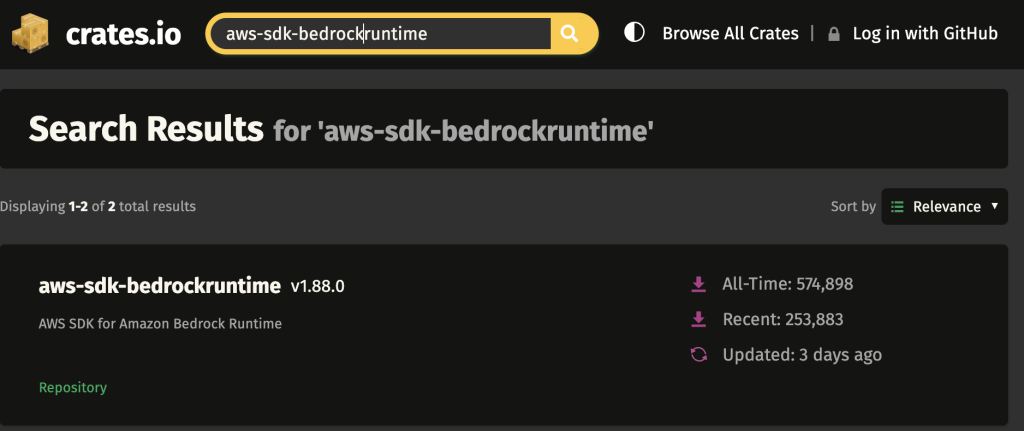
Task: Open Browse All Crates link
Action: (730, 33)
